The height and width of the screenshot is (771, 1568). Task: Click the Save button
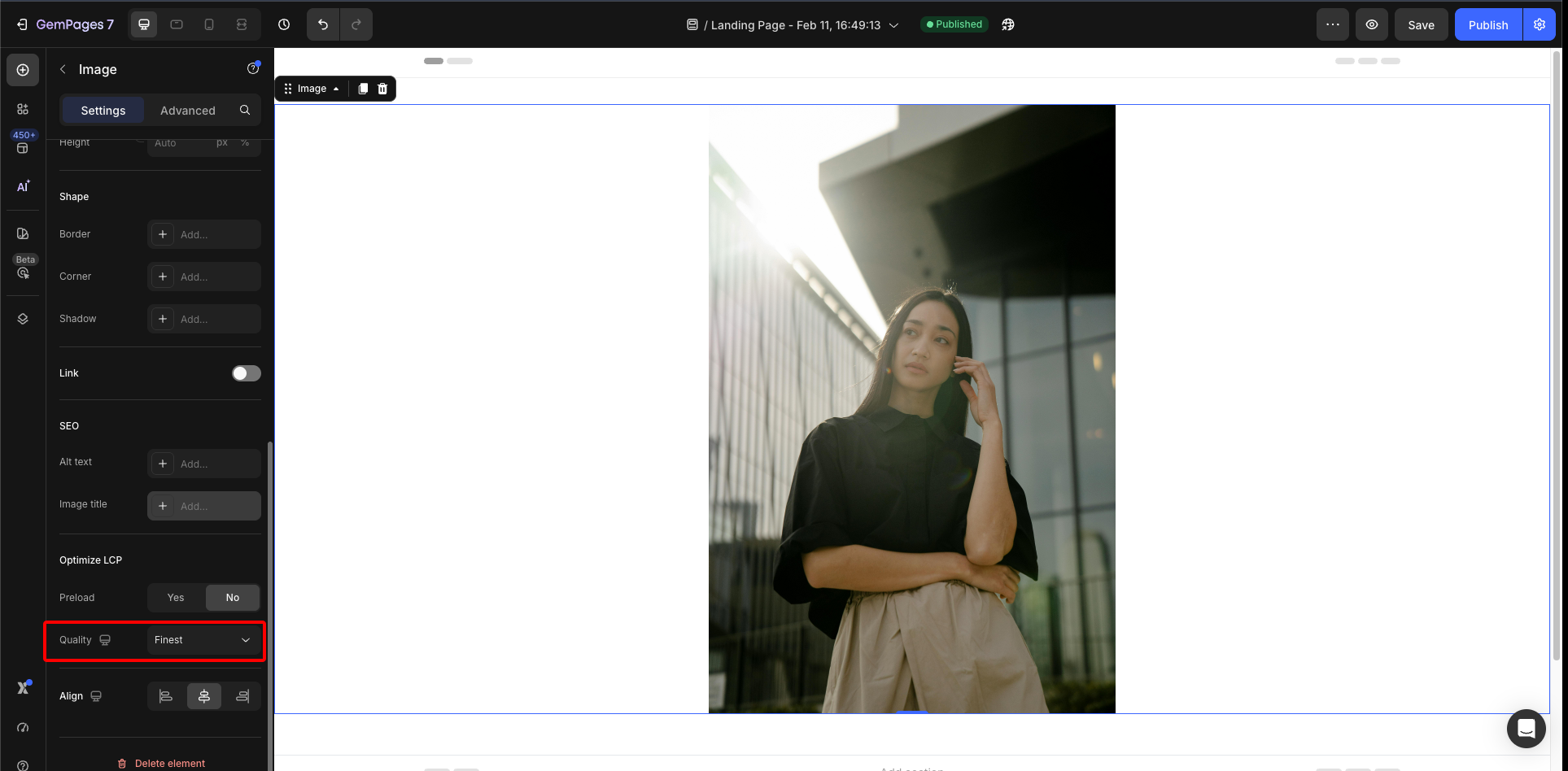1422,24
